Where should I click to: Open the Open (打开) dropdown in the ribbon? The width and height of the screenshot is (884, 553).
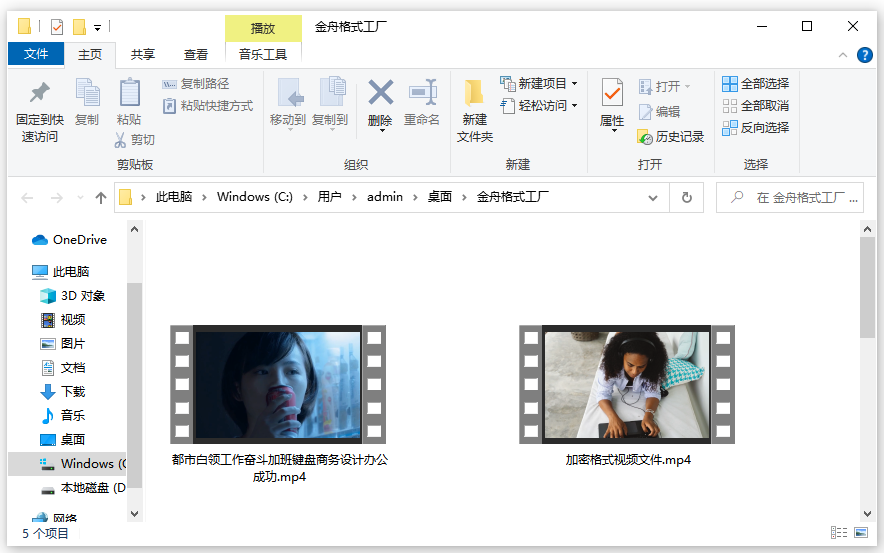tap(687, 86)
